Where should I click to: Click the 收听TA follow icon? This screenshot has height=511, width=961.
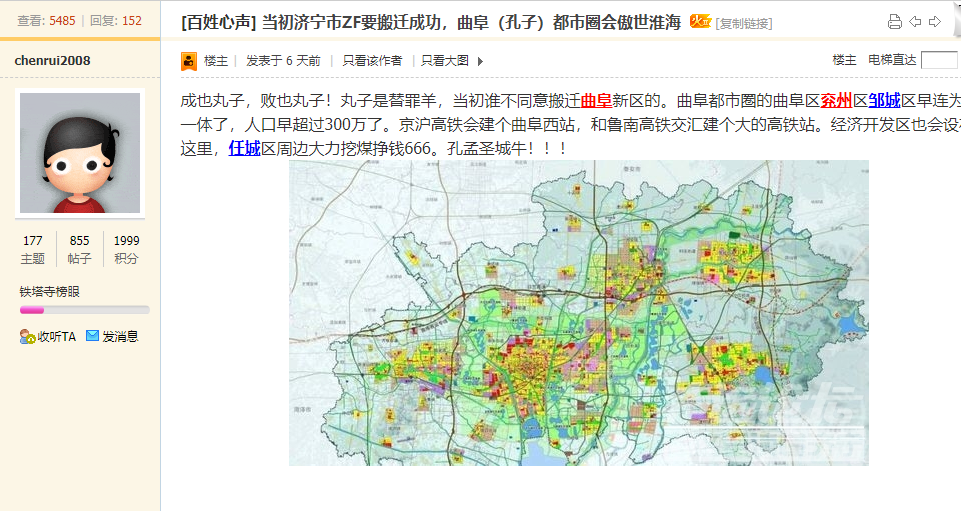[28, 336]
